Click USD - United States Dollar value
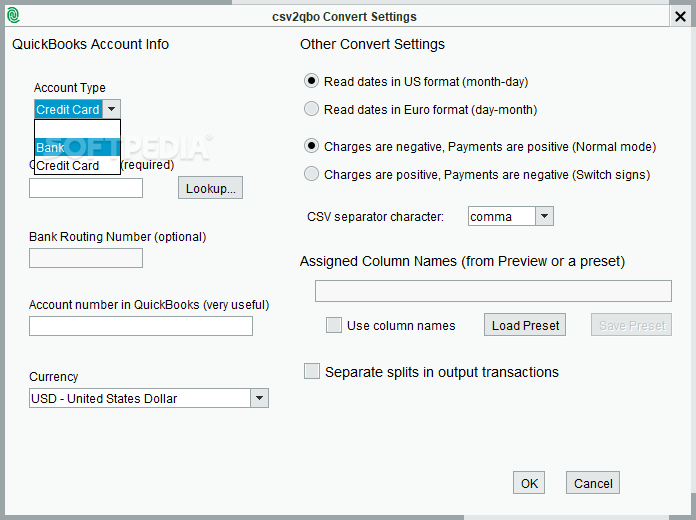Image resolution: width=696 pixels, height=520 pixels. click(x=140, y=398)
